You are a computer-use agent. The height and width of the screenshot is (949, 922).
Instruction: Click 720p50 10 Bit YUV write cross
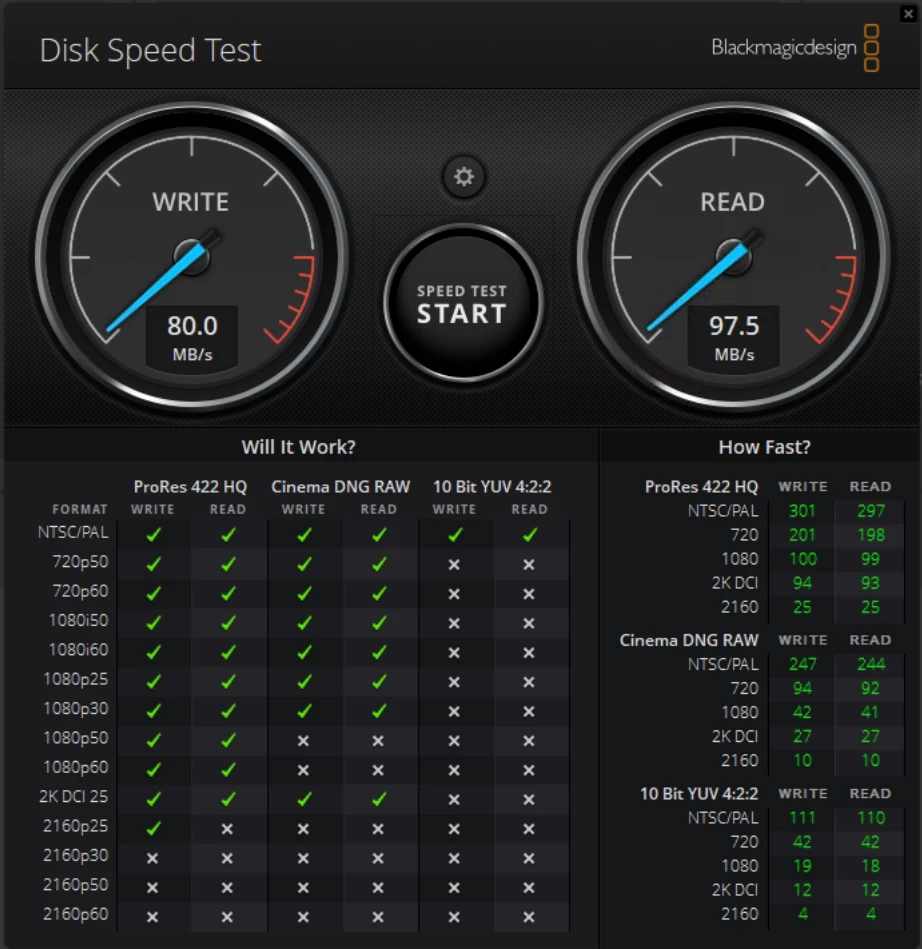[x=453, y=565]
